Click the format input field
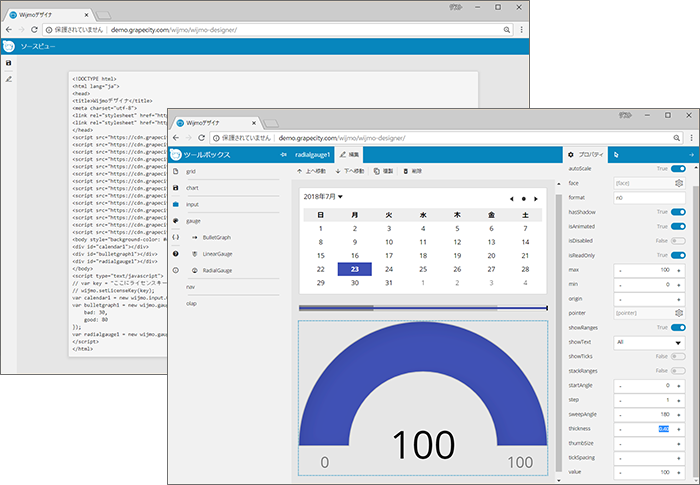The width and height of the screenshot is (700, 485). [x=649, y=198]
